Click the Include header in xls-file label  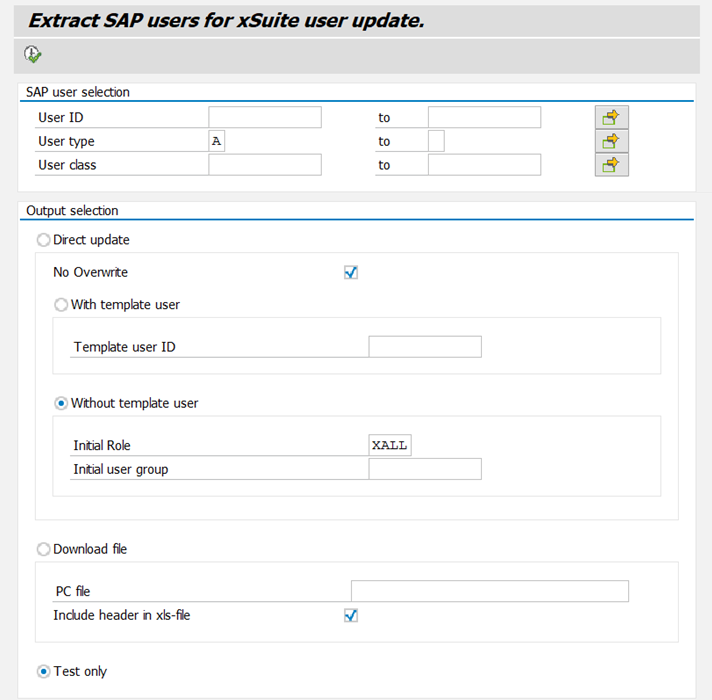pos(122,616)
